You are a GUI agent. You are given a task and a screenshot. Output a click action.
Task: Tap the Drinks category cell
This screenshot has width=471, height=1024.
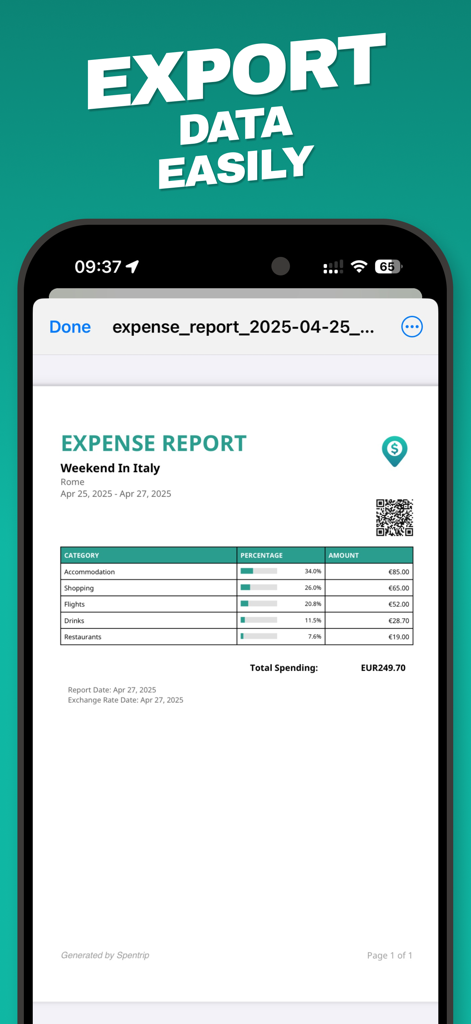click(149, 620)
